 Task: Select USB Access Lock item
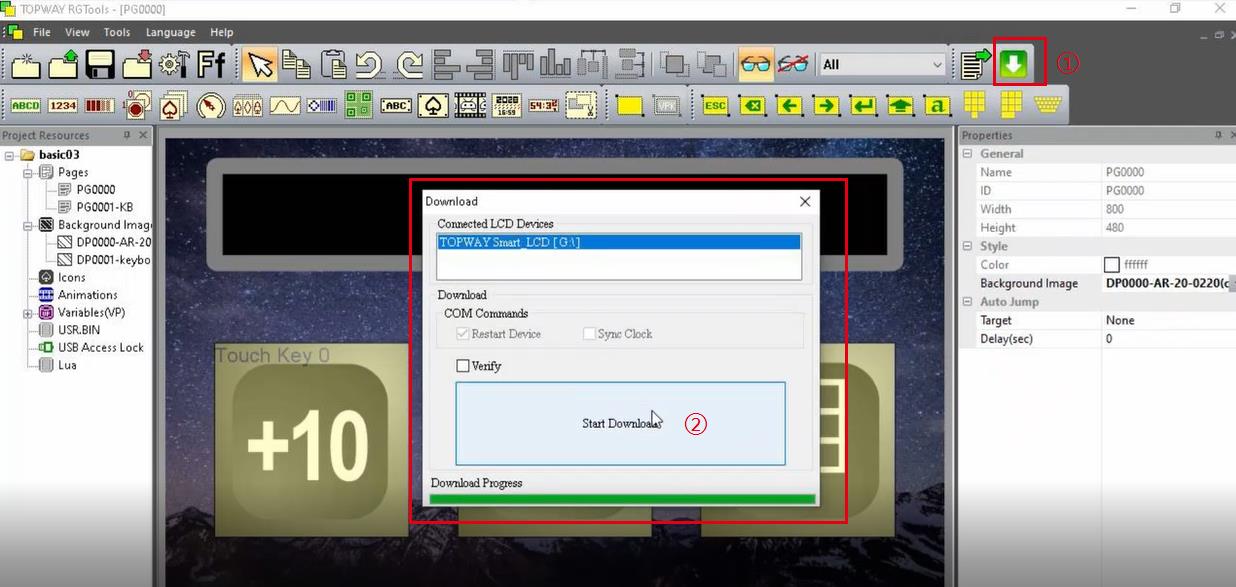pyautogui.click(x=101, y=348)
